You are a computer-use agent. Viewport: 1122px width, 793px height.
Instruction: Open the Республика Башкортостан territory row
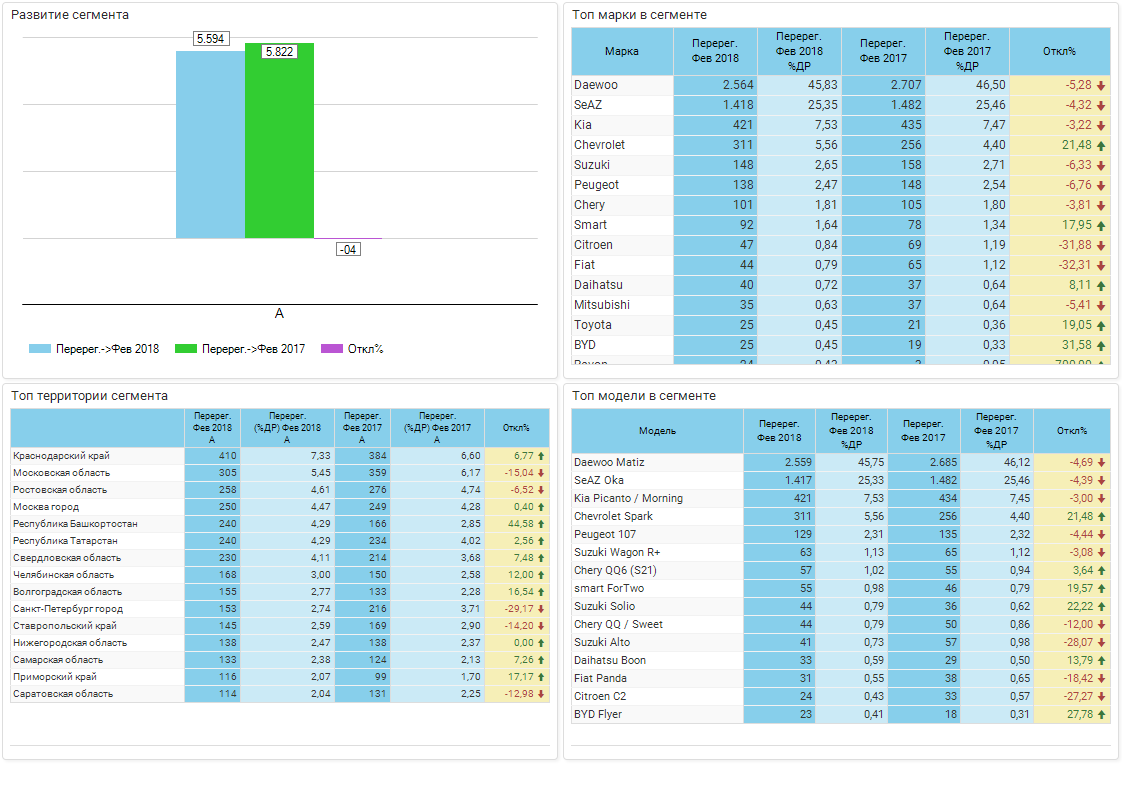coord(75,524)
